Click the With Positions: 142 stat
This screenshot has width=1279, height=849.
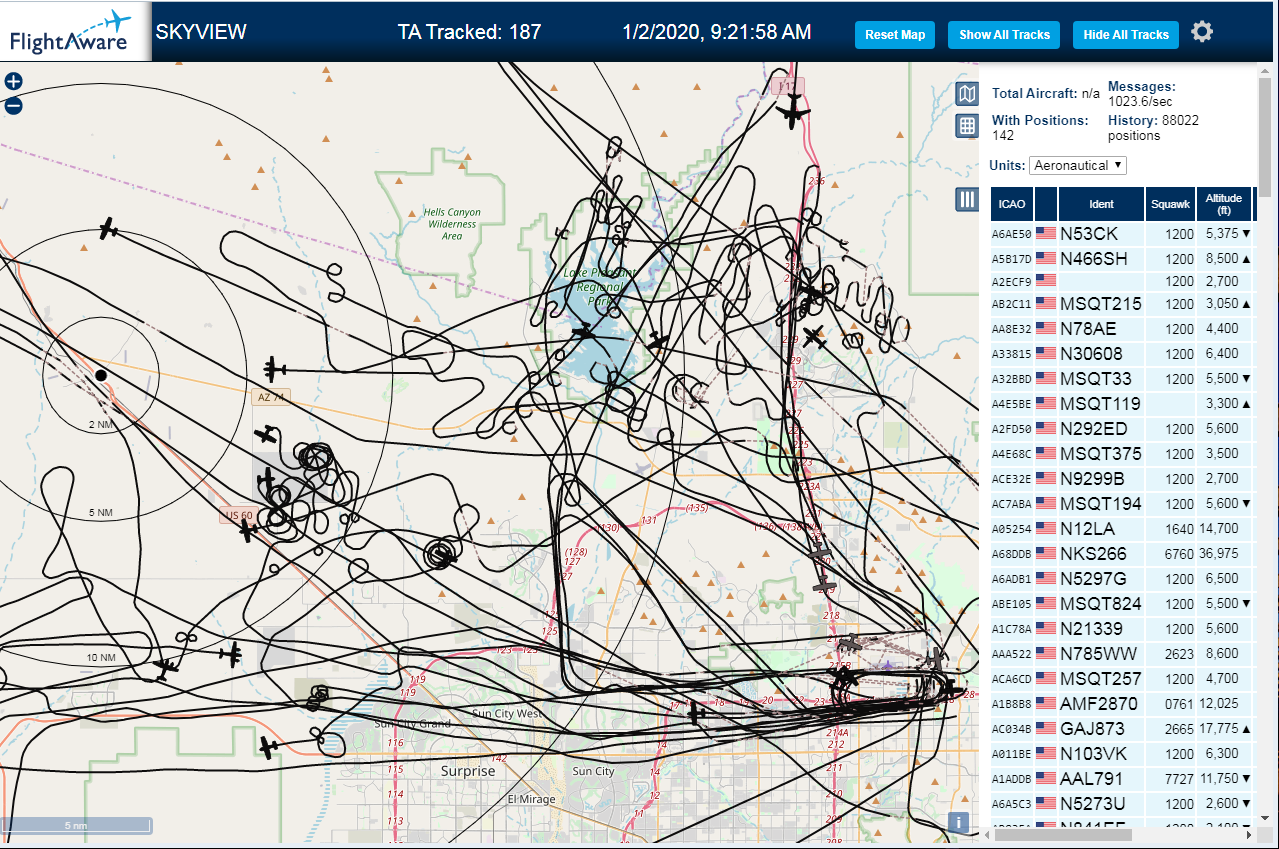coord(1040,127)
